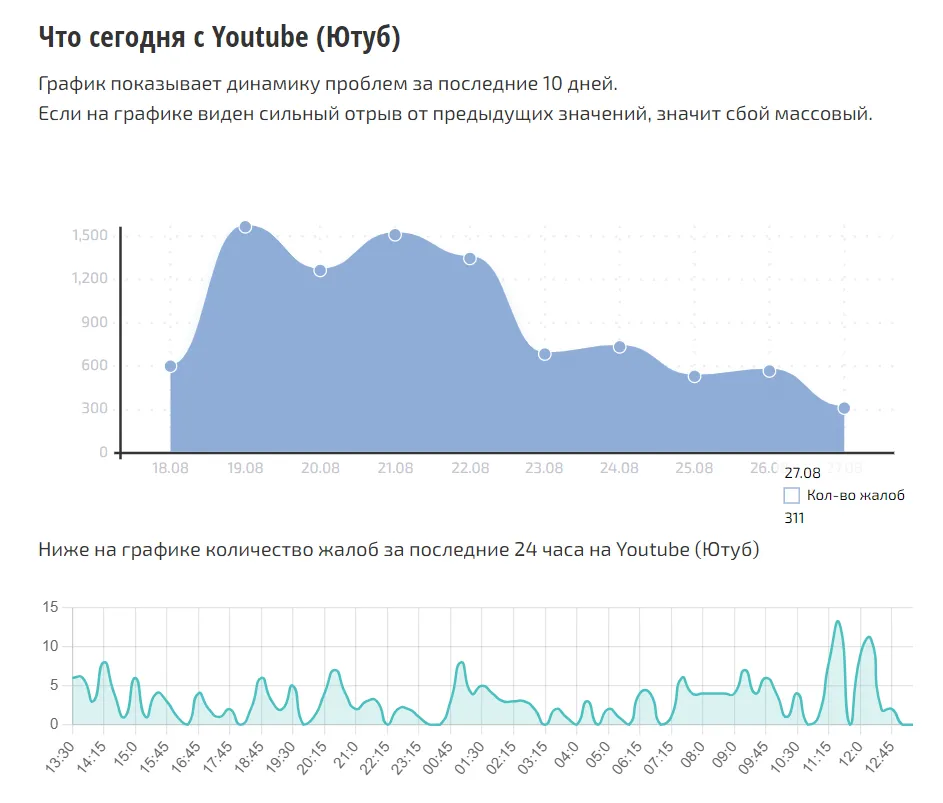Click the 26.08 data point marker
The image size is (943, 803).
[x=769, y=371]
